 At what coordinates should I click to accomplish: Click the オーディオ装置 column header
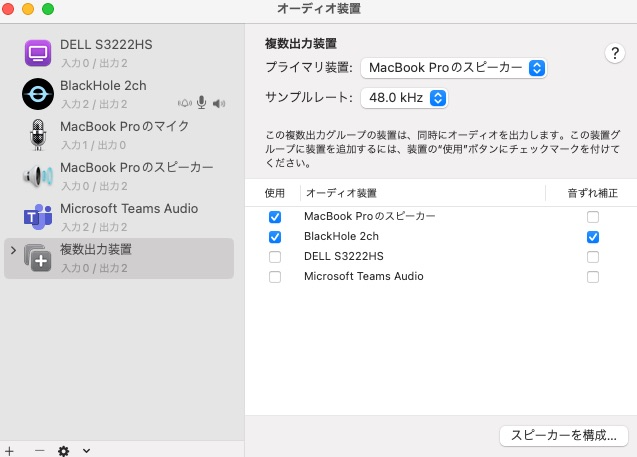[x=341, y=193]
